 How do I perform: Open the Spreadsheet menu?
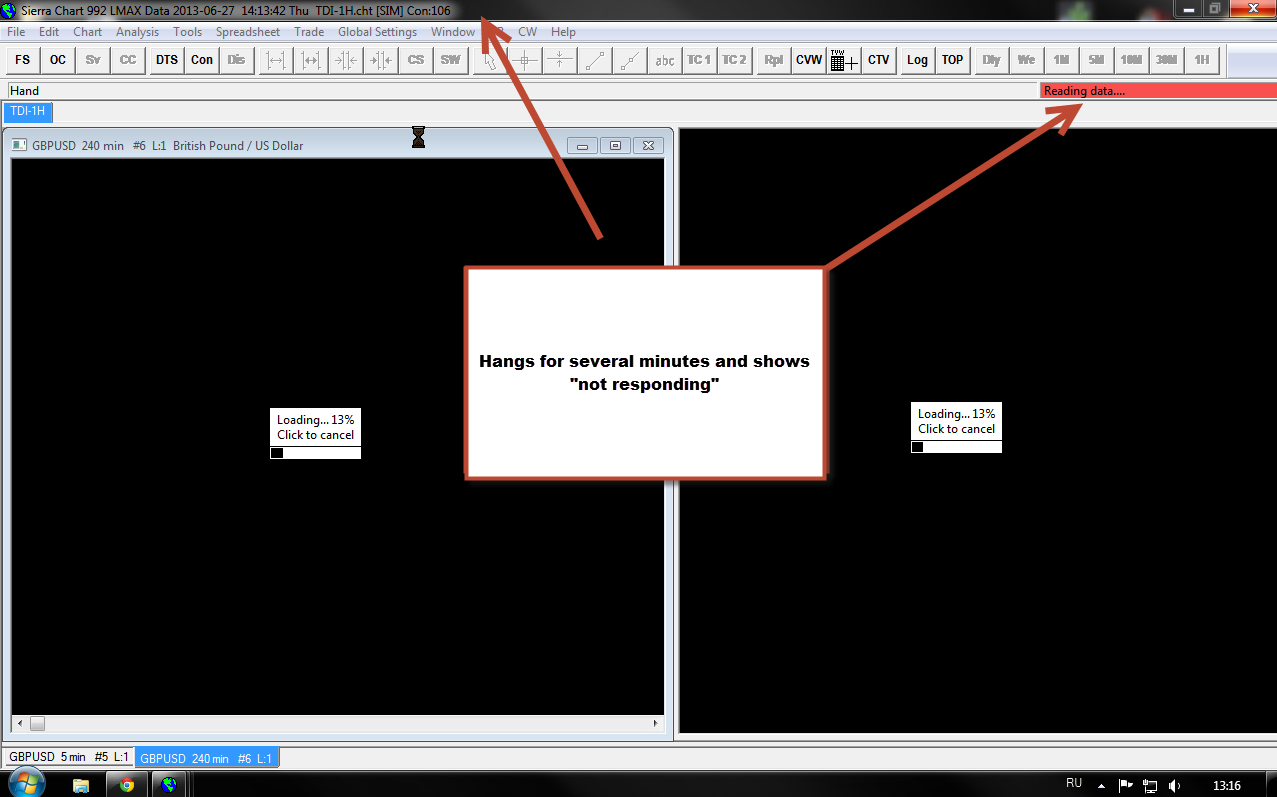248,32
